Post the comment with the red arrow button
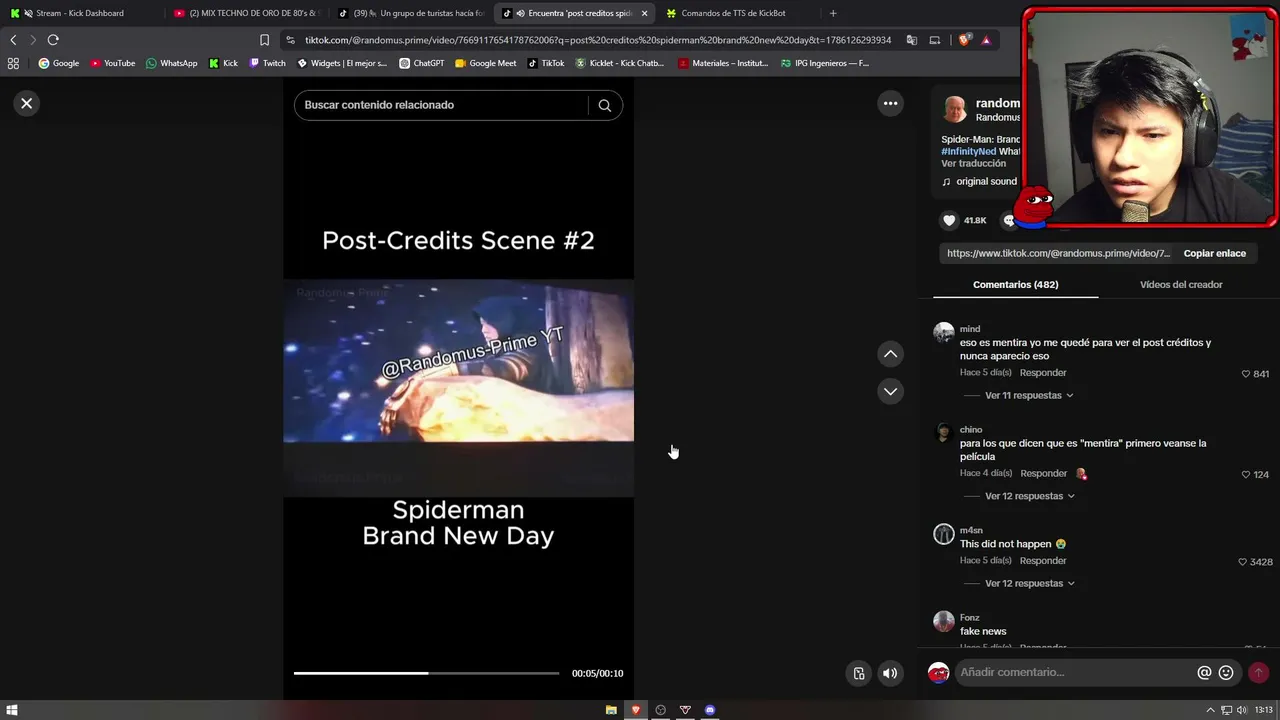1280x720 pixels. 1258,673
